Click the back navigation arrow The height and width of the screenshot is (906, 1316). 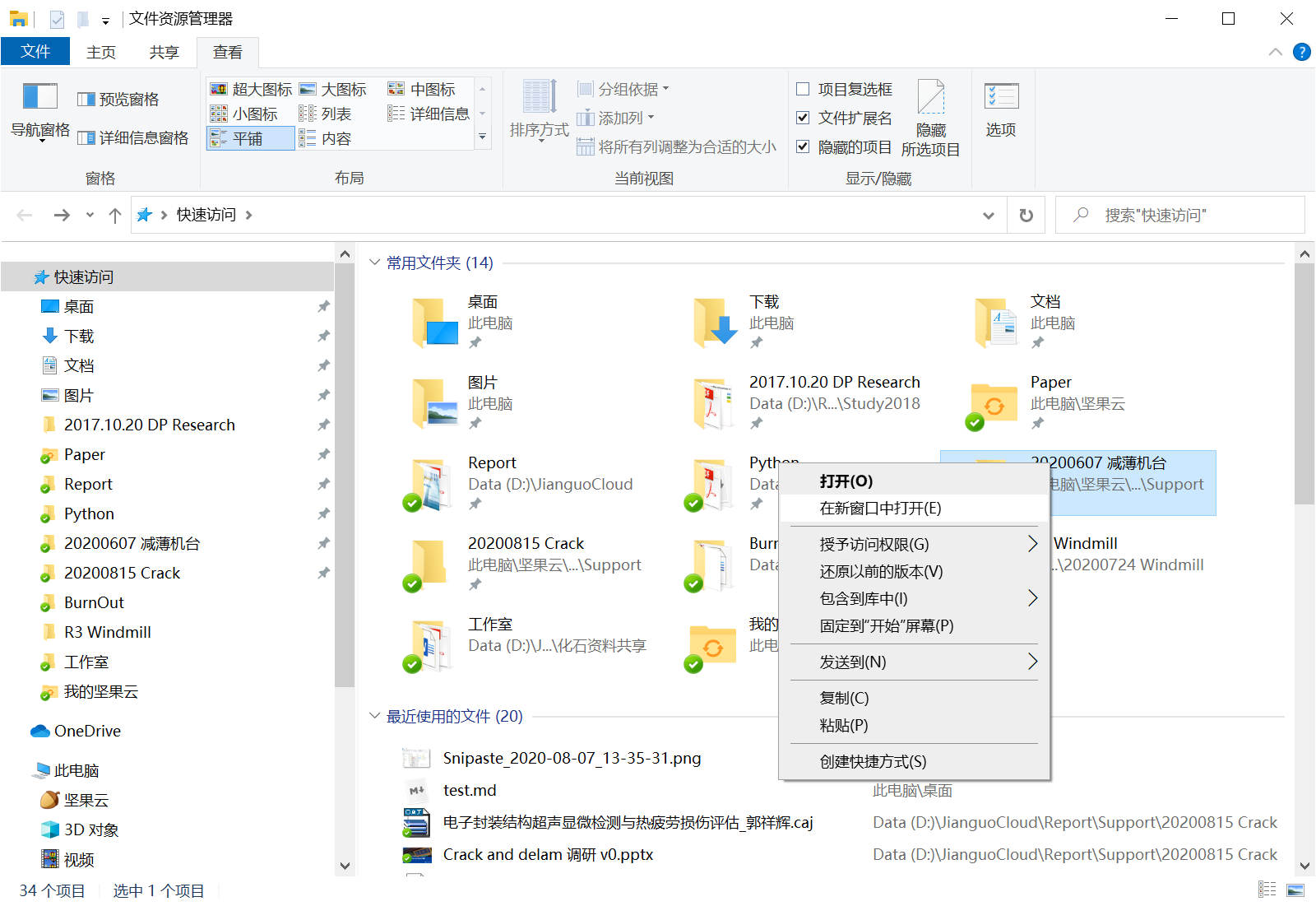point(24,215)
